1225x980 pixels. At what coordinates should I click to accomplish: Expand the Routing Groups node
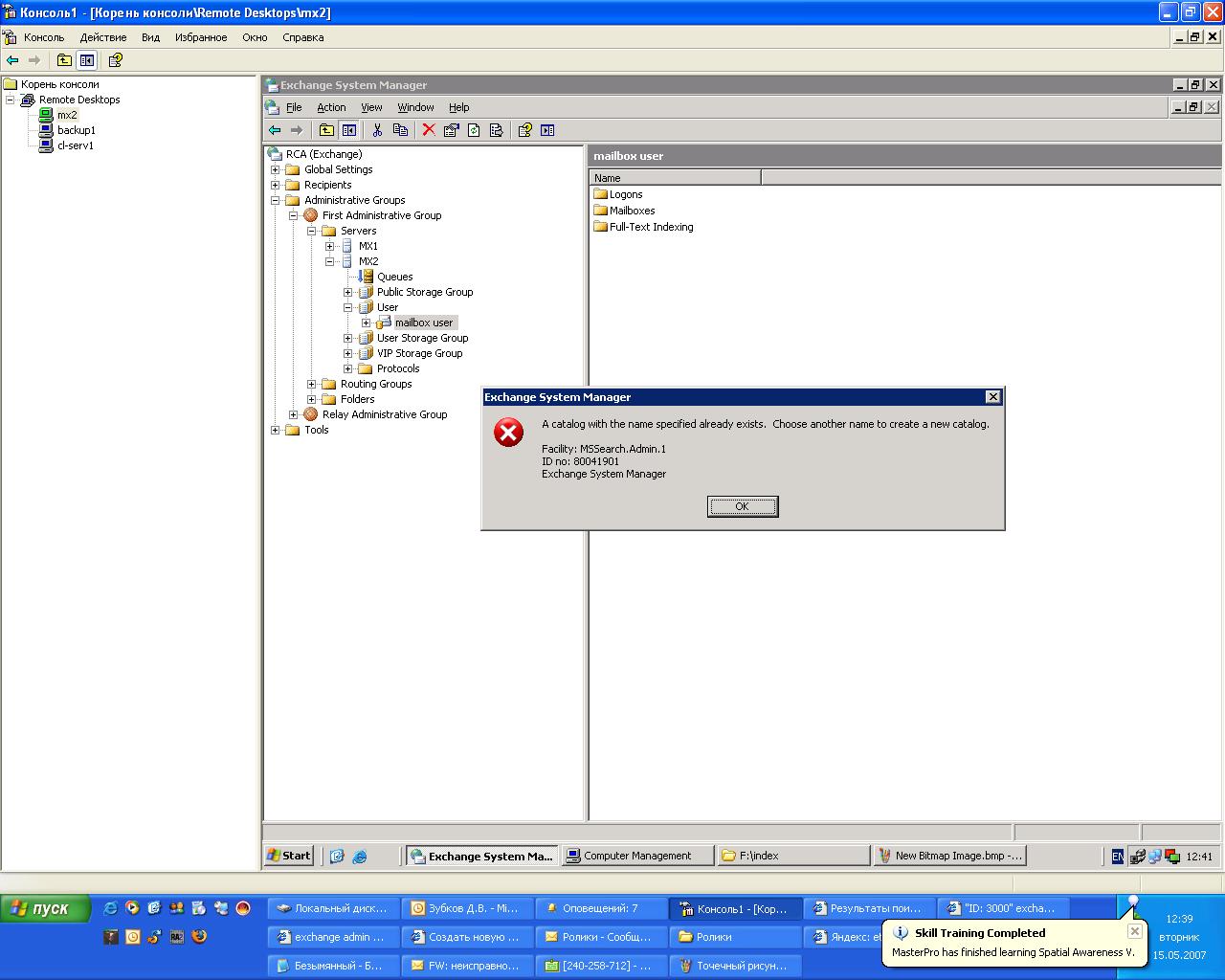pyautogui.click(x=312, y=384)
